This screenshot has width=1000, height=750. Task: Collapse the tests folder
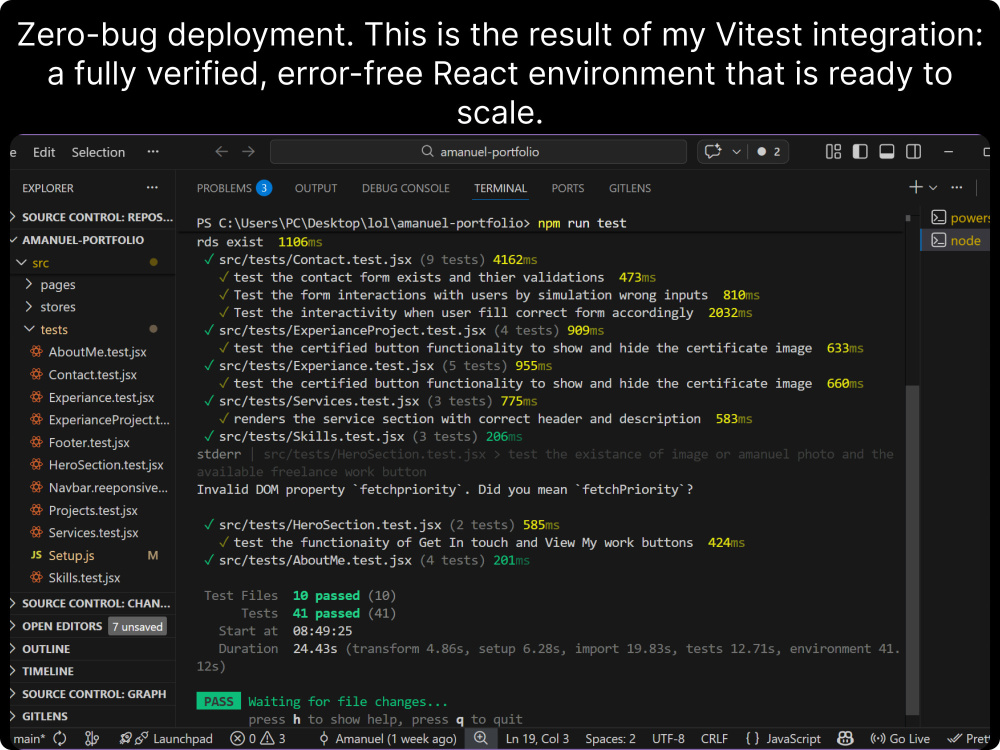[92, 329]
